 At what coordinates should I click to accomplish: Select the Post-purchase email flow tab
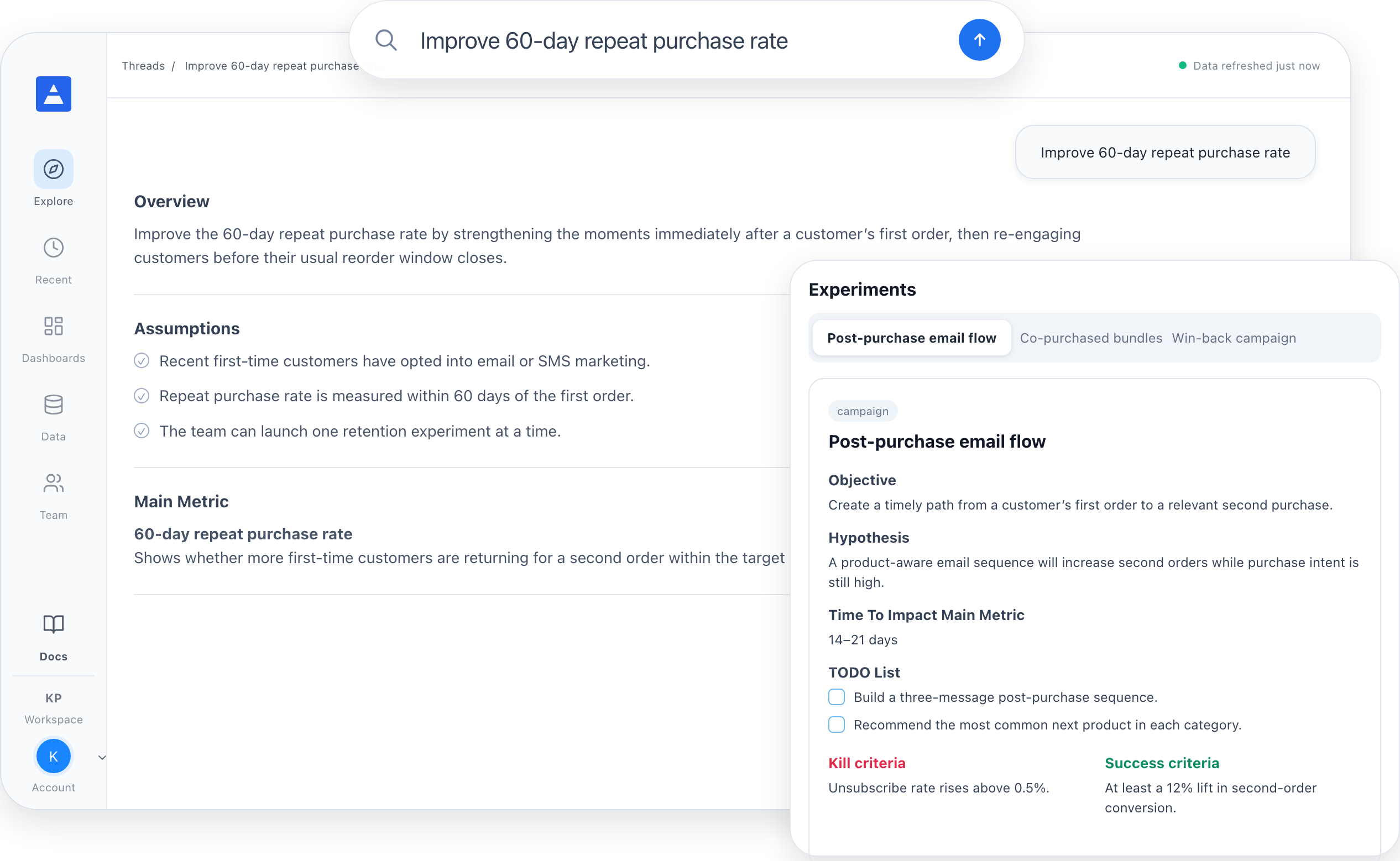click(x=911, y=338)
